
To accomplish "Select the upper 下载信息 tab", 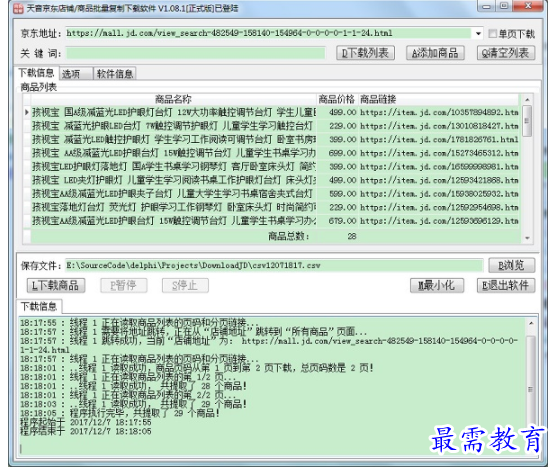I will 36,73.
